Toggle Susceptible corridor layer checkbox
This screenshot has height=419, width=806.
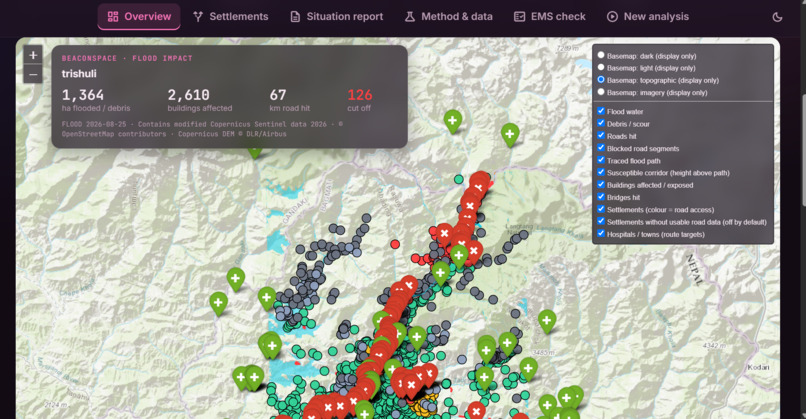pyautogui.click(x=600, y=173)
